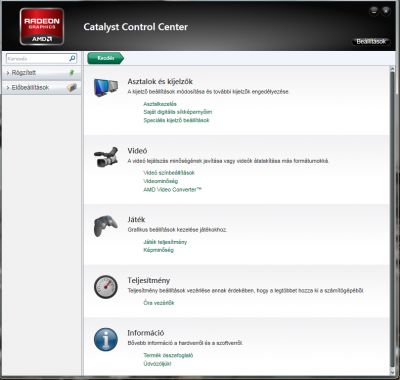Click the blue info icon for Információ
The width and height of the screenshot is (400, 380).
click(106, 339)
